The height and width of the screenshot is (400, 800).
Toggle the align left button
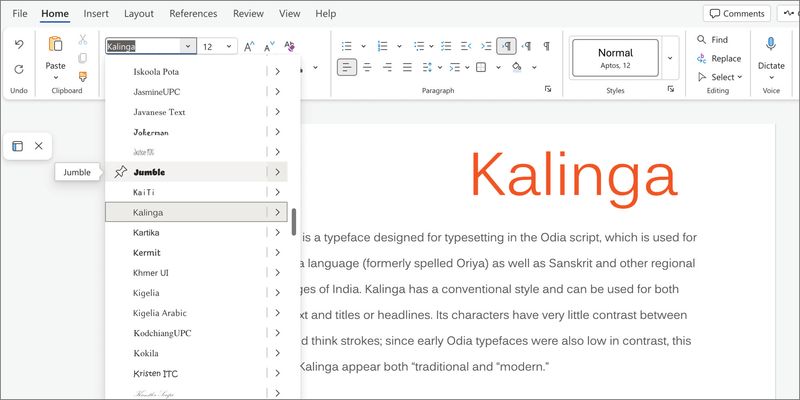point(346,68)
